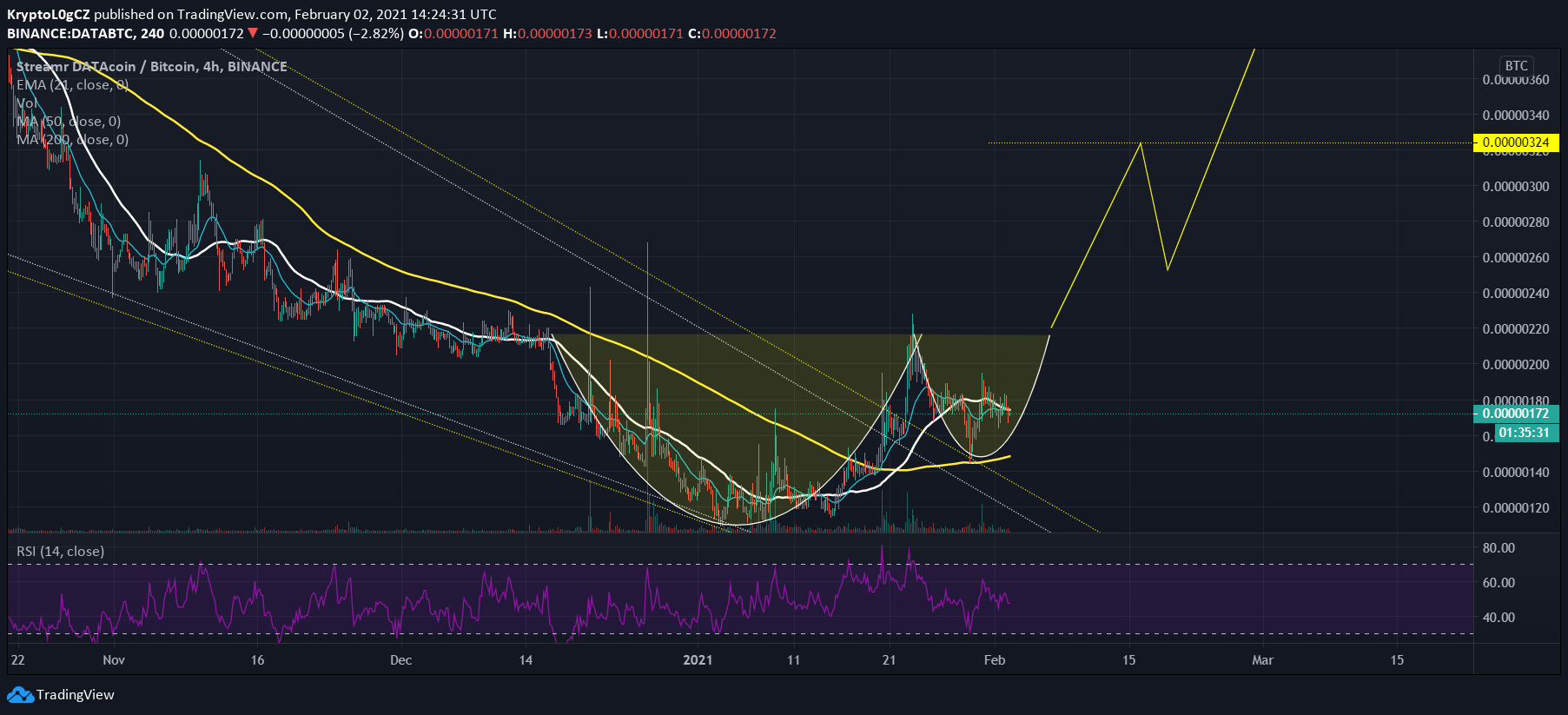The image size is (1568, 715).
Task: Select the C:0.00000172 close value
Action: tap(732, 33)
